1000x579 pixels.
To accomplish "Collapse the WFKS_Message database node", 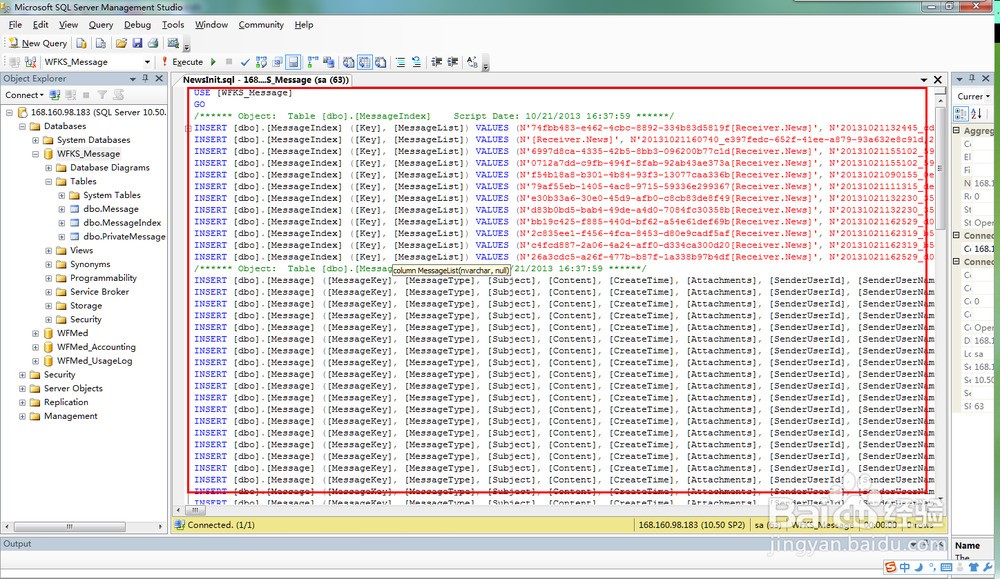I will [x=36, y=154].
